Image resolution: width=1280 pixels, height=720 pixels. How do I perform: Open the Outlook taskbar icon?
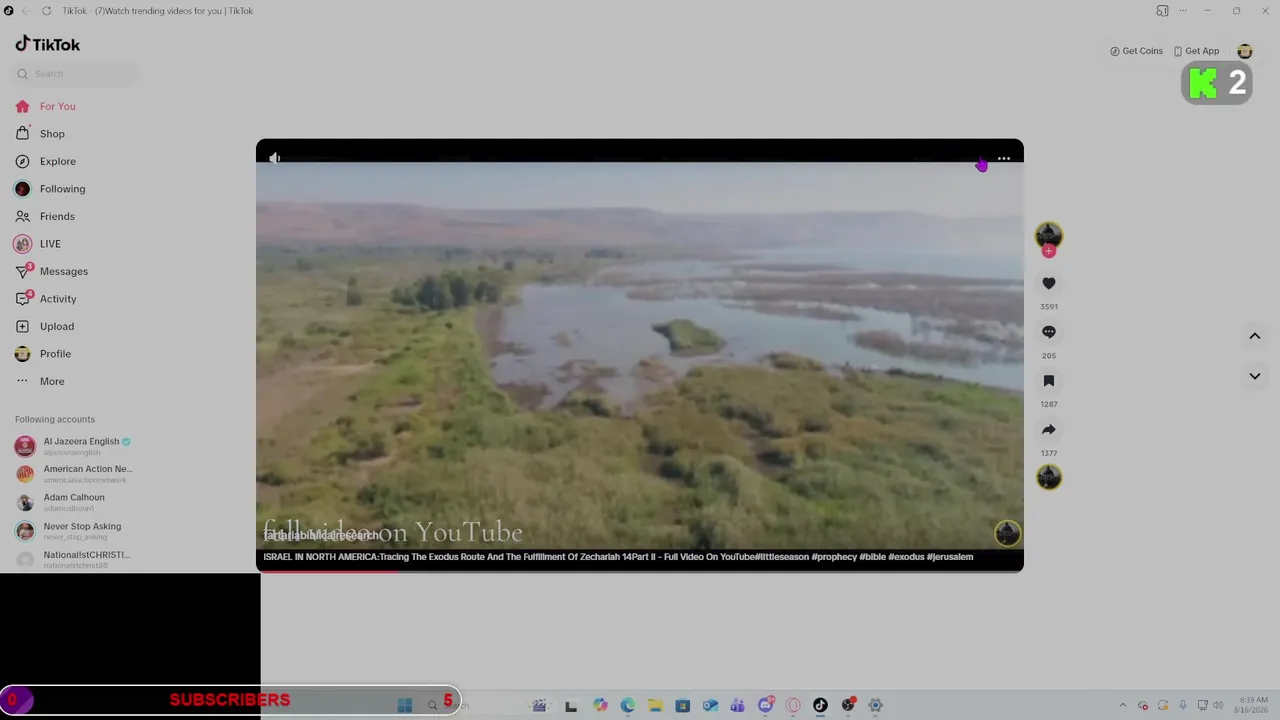(710, 705)
